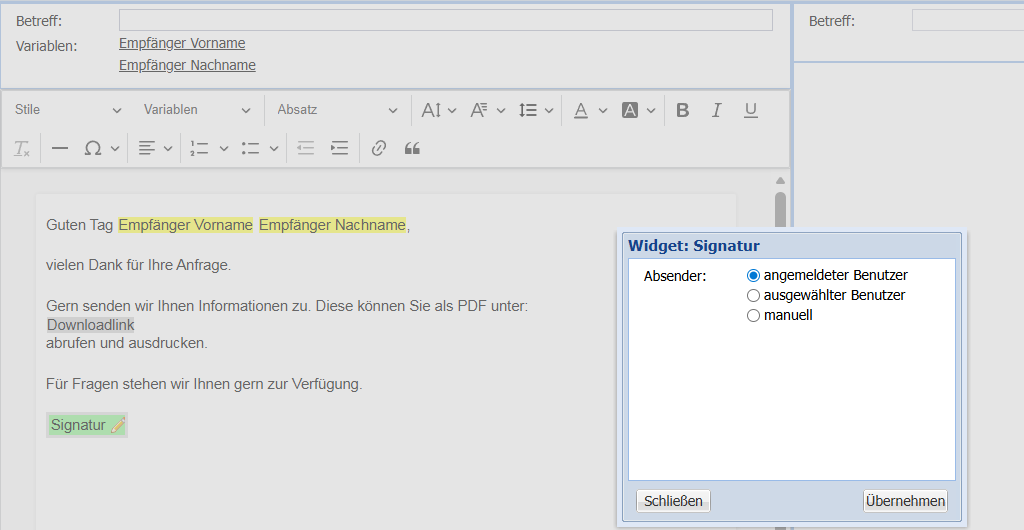
Task: Expand the Variablen toolbar dropdown
Action: coord(197,110)
